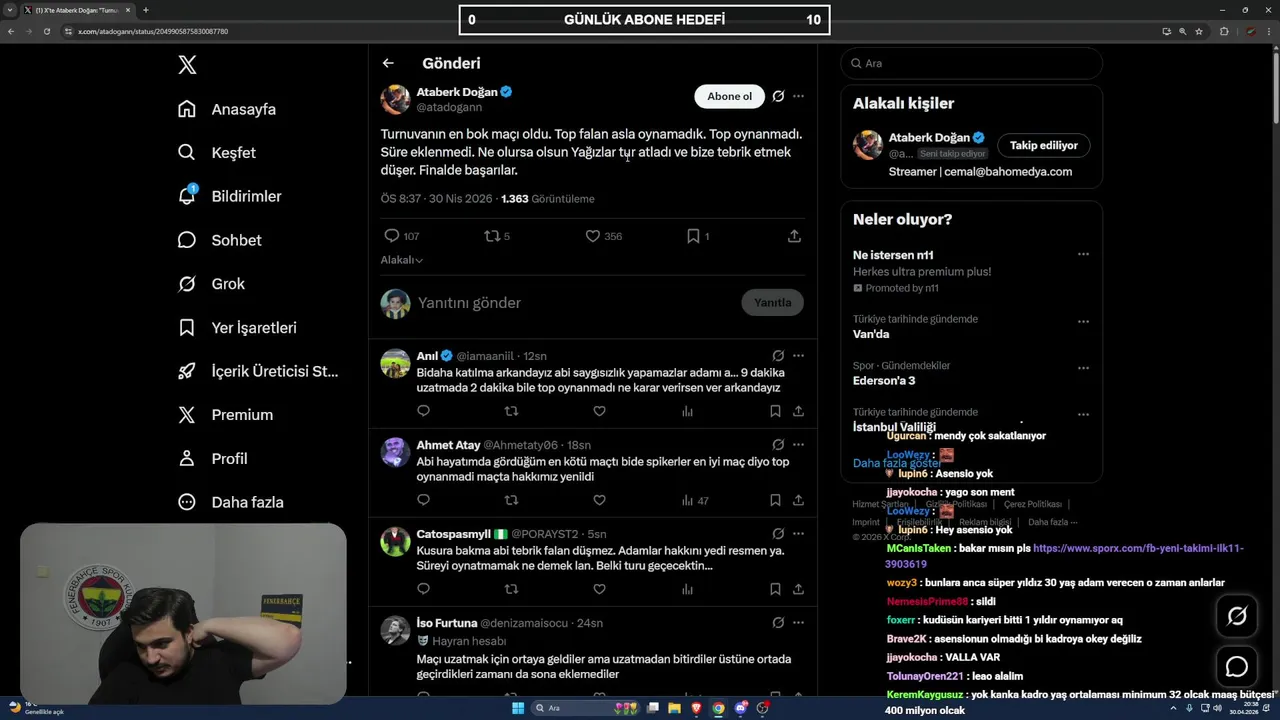Open more options on Catospasmyll's reply

(x=798, y=533)
